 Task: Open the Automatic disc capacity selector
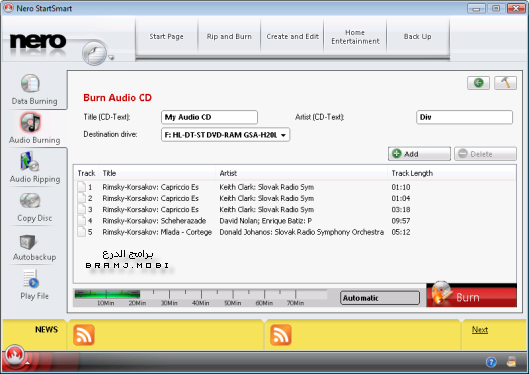380,298
